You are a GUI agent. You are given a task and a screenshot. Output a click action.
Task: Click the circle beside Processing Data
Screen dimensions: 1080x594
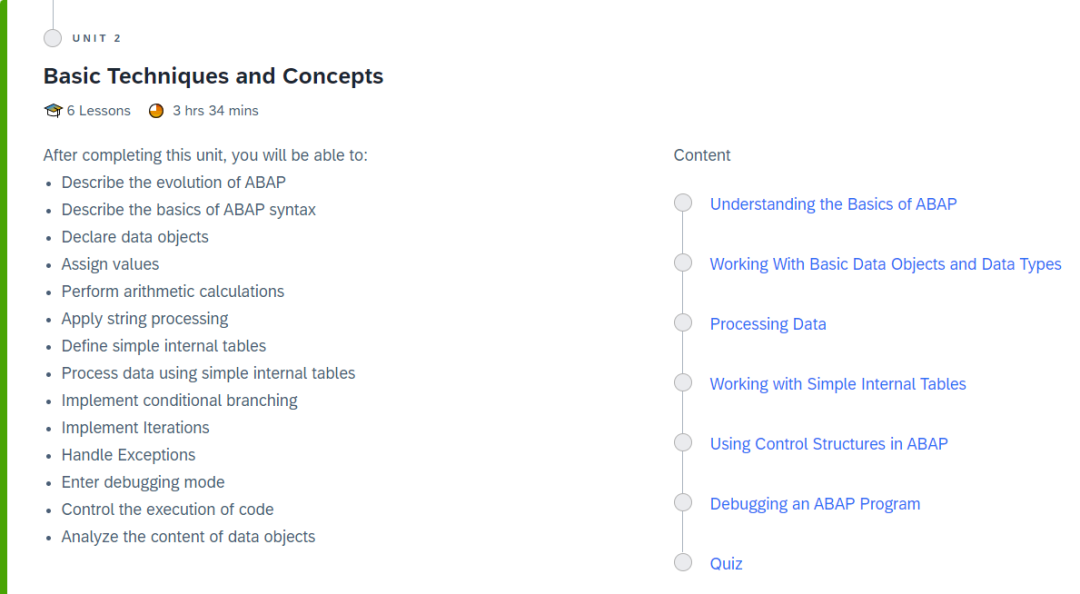(683, 322)
